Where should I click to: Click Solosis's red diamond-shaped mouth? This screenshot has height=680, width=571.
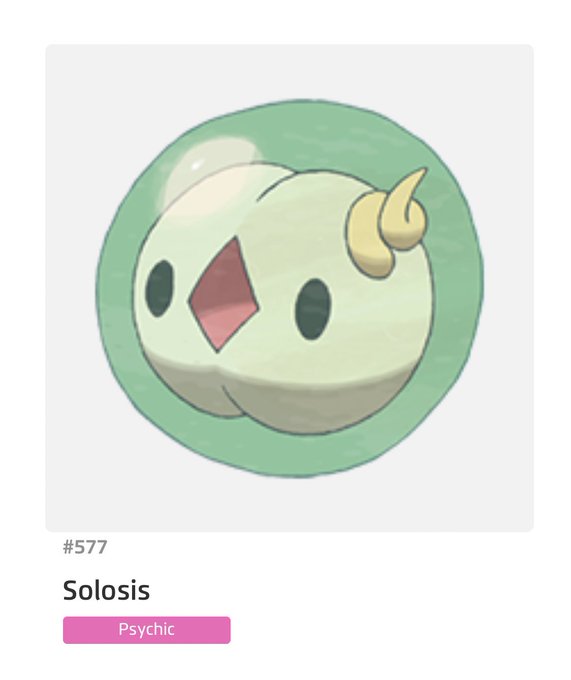click(x=224, y=296)
